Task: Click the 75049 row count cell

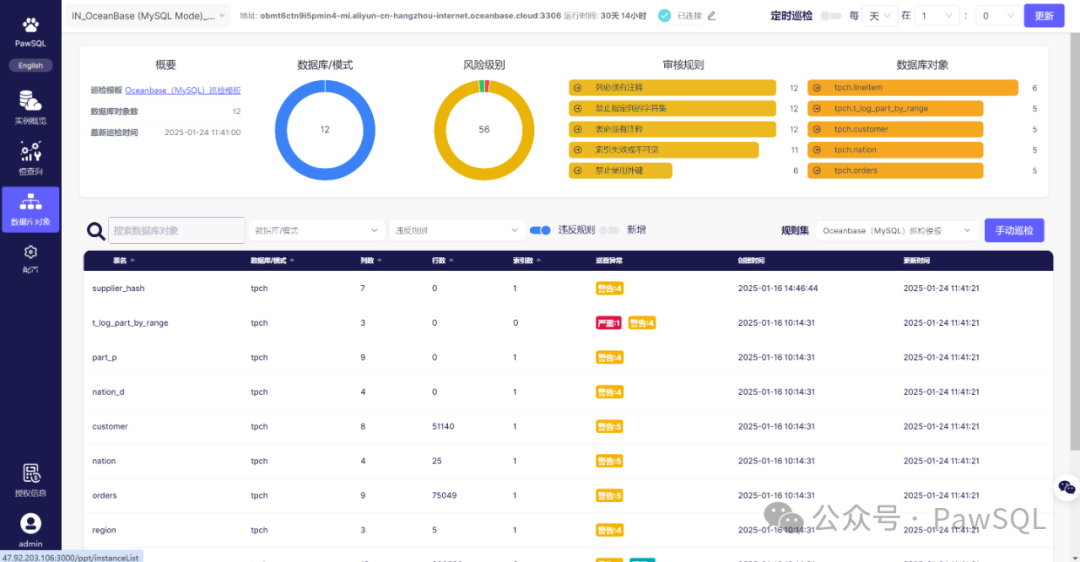Action: click(x=444, y=495)
